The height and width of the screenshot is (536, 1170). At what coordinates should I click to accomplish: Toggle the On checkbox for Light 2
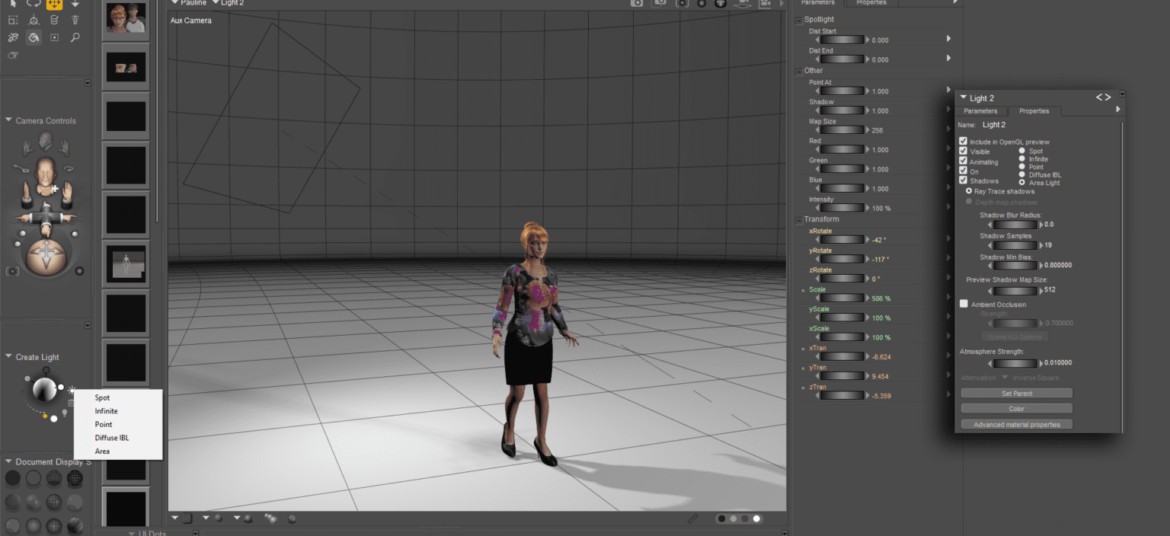pos(963,170)
